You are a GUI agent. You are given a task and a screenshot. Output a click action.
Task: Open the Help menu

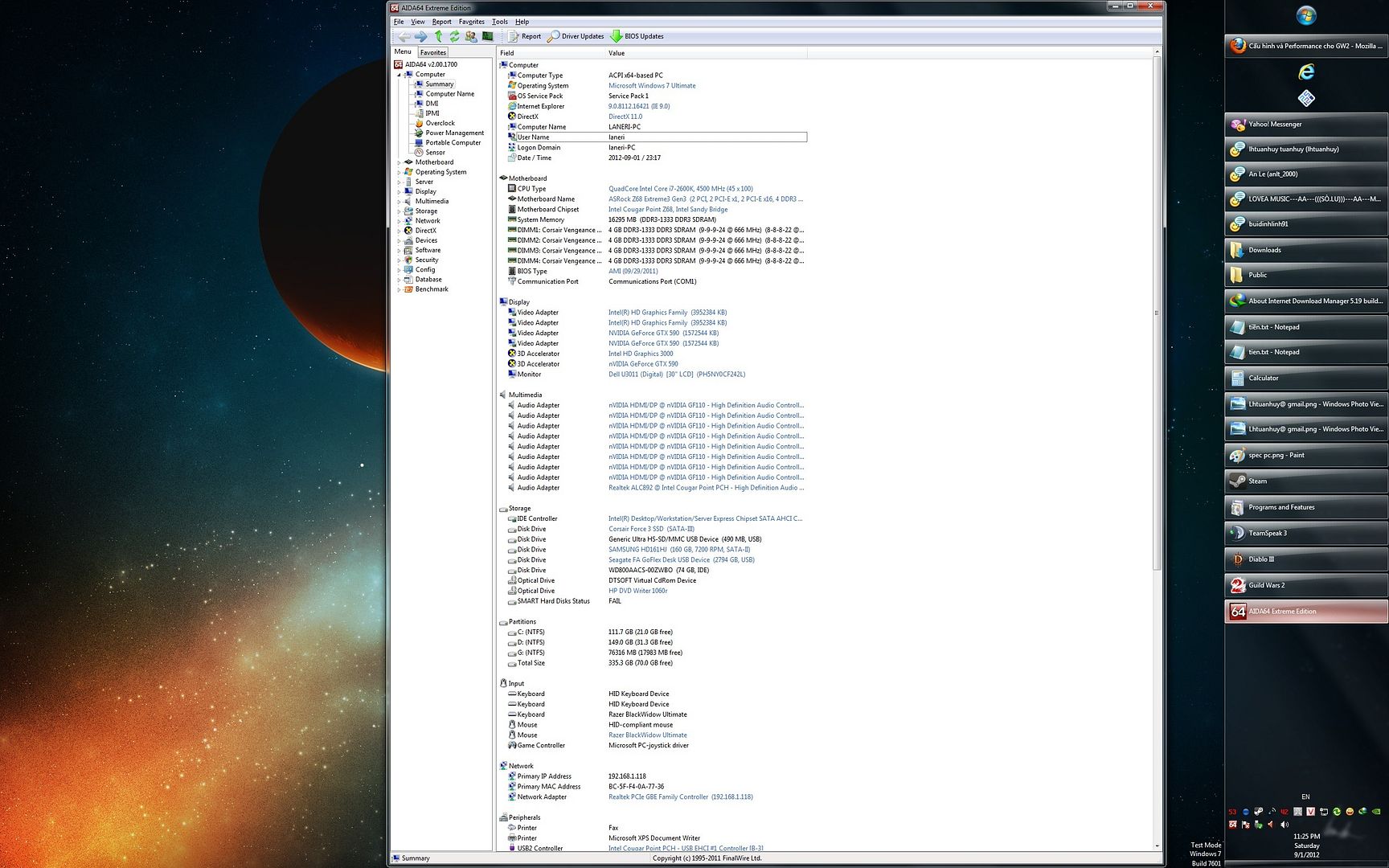tap(522, 22)
